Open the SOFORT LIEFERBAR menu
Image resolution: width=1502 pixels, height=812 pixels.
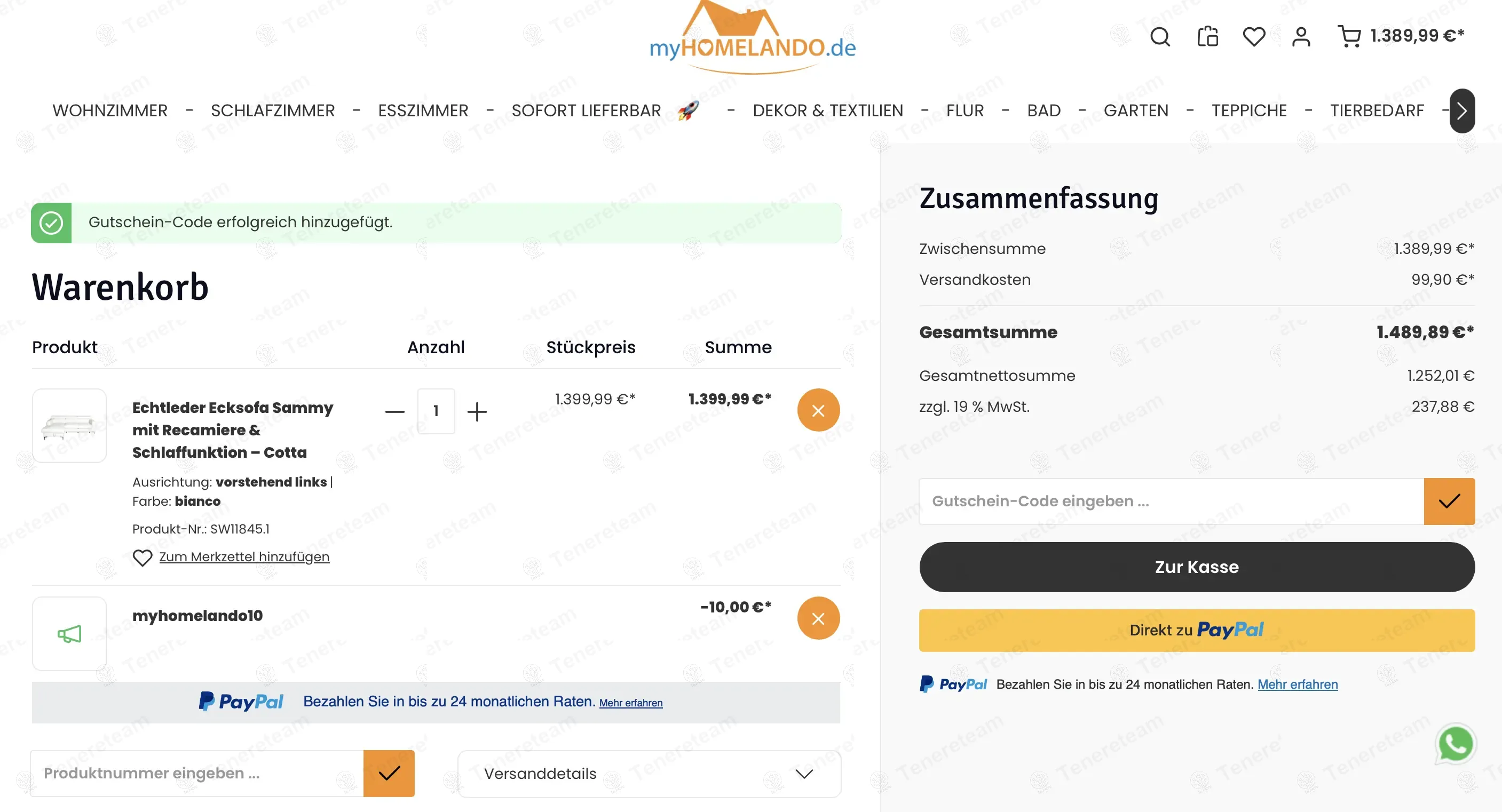pos(586,111)
